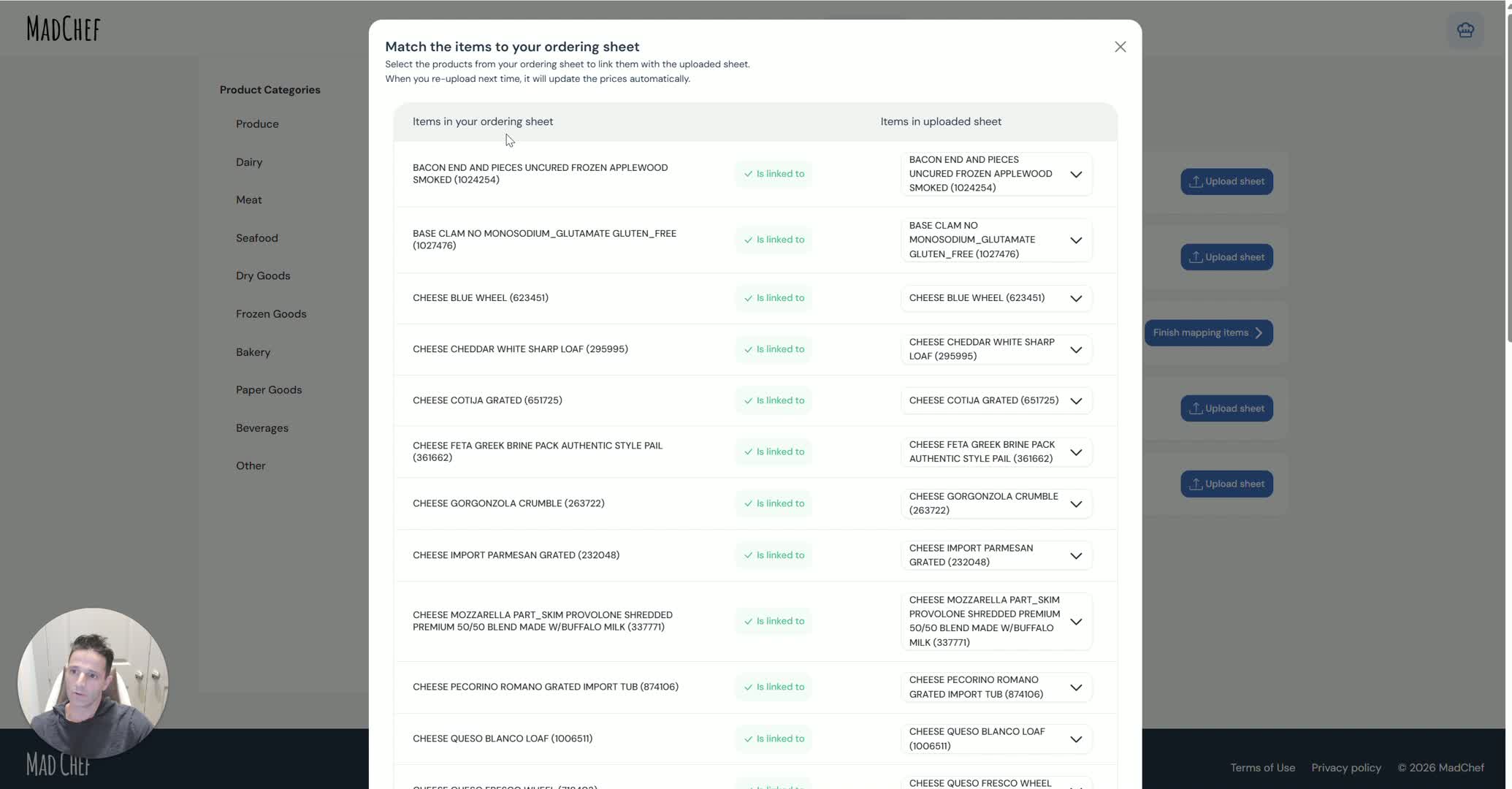Select the Produce category
This screenshot has height=789, width=1512.
point(257,124)
